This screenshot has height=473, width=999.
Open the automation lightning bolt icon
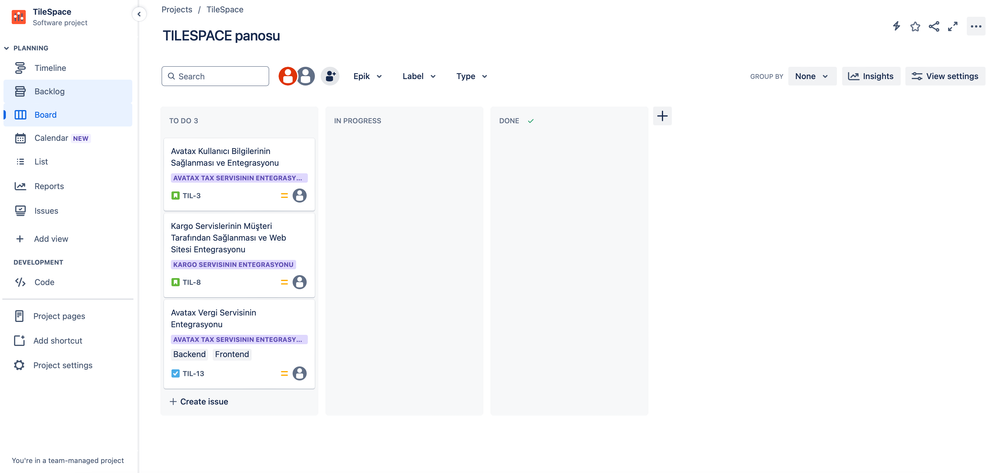click(896, 26)
